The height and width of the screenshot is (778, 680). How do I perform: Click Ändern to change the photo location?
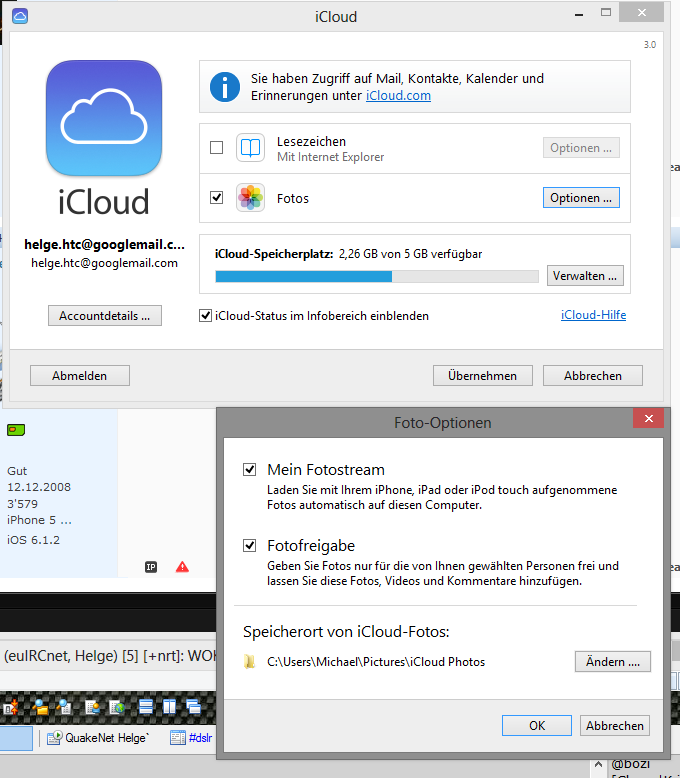coord(612,661)
